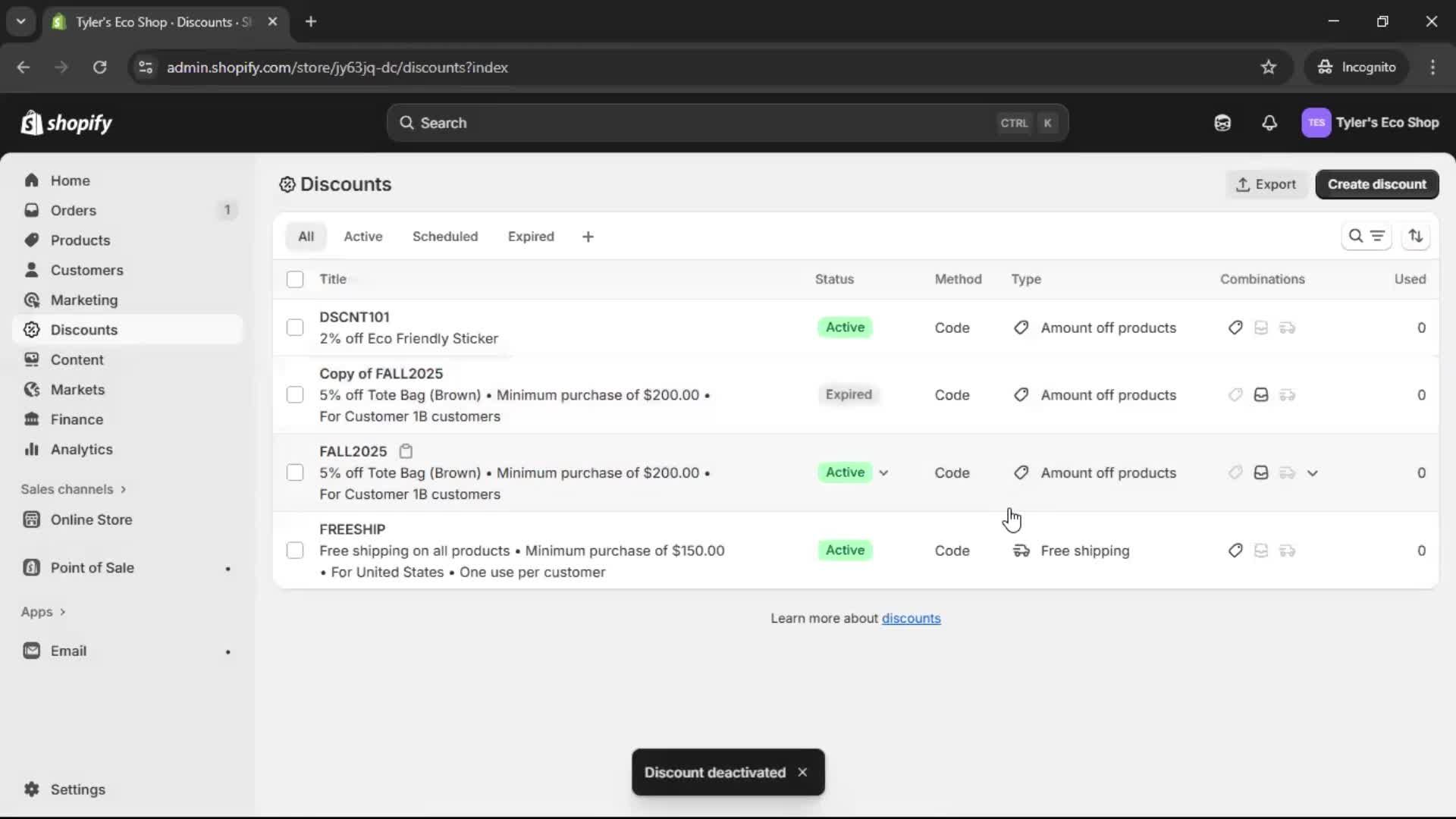Select the FREESHIP discount checkbox
The width and height of the screenshot is (1456, 819).
(x=295, y=550)
